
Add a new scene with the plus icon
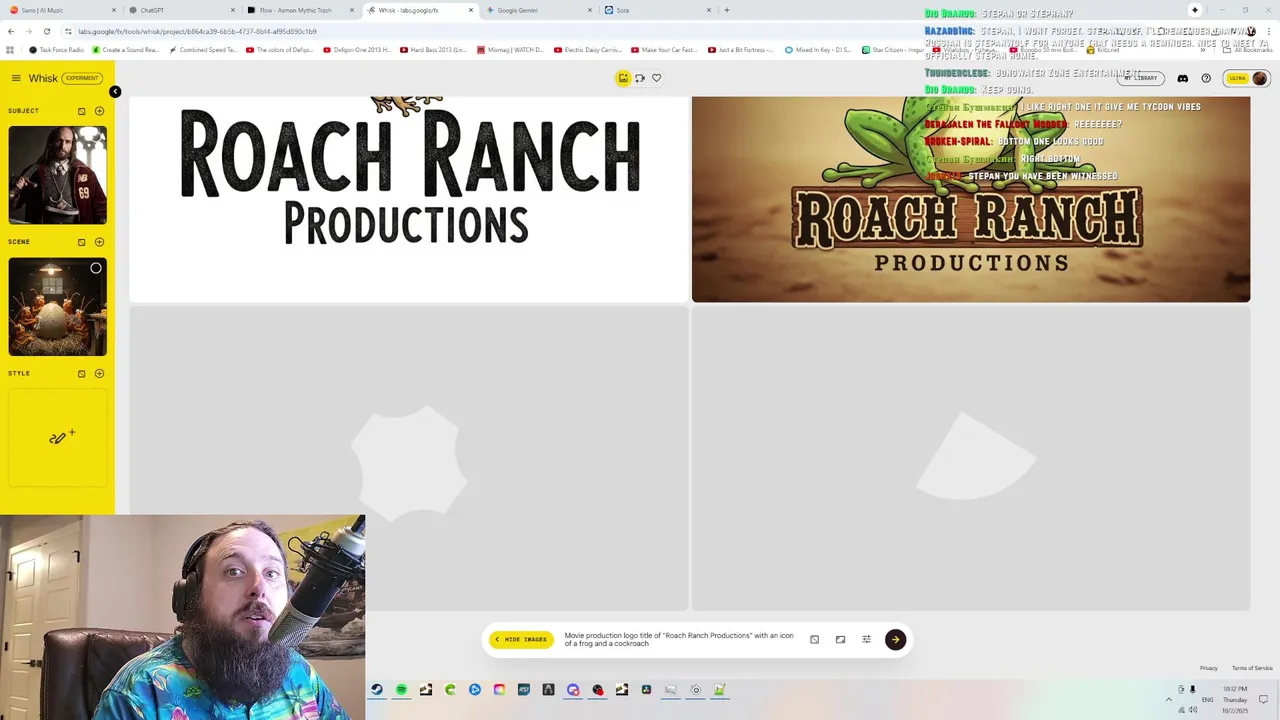(x=99, y=242)
